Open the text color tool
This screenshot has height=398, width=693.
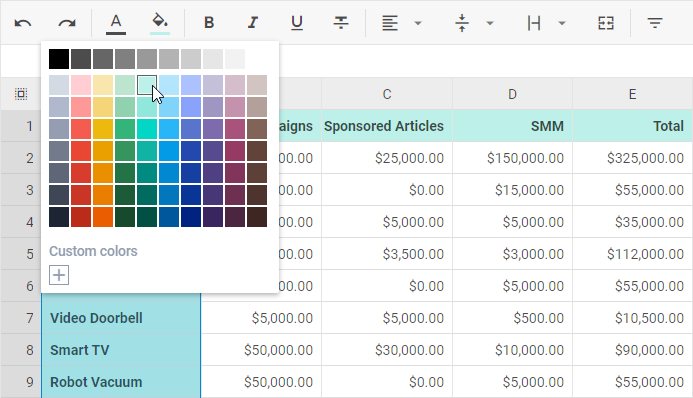pyautogui.click(x=116, y=23)
